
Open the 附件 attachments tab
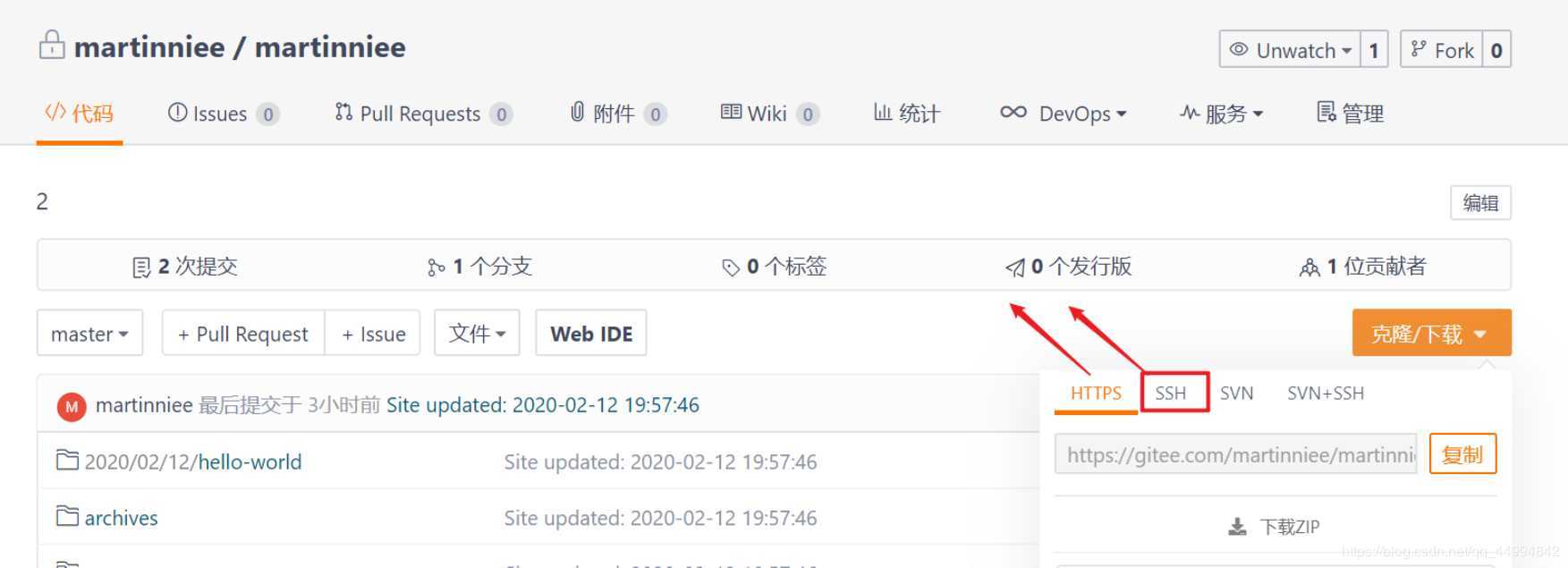pos(618,114)
